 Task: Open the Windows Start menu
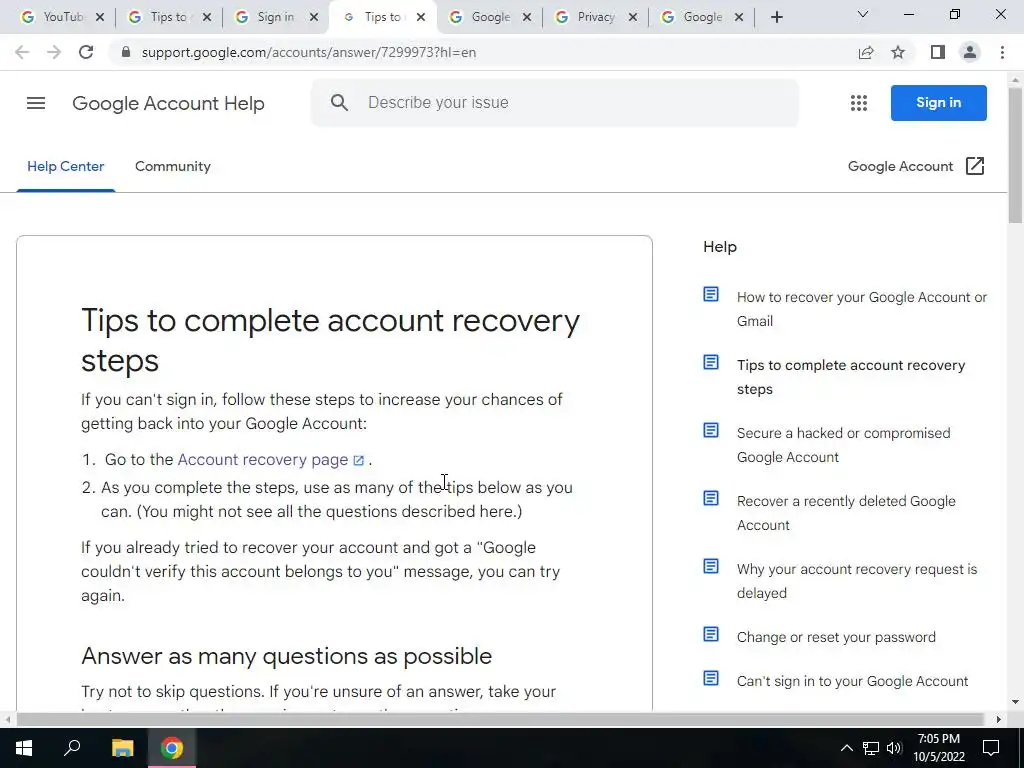tap(24, 748)
